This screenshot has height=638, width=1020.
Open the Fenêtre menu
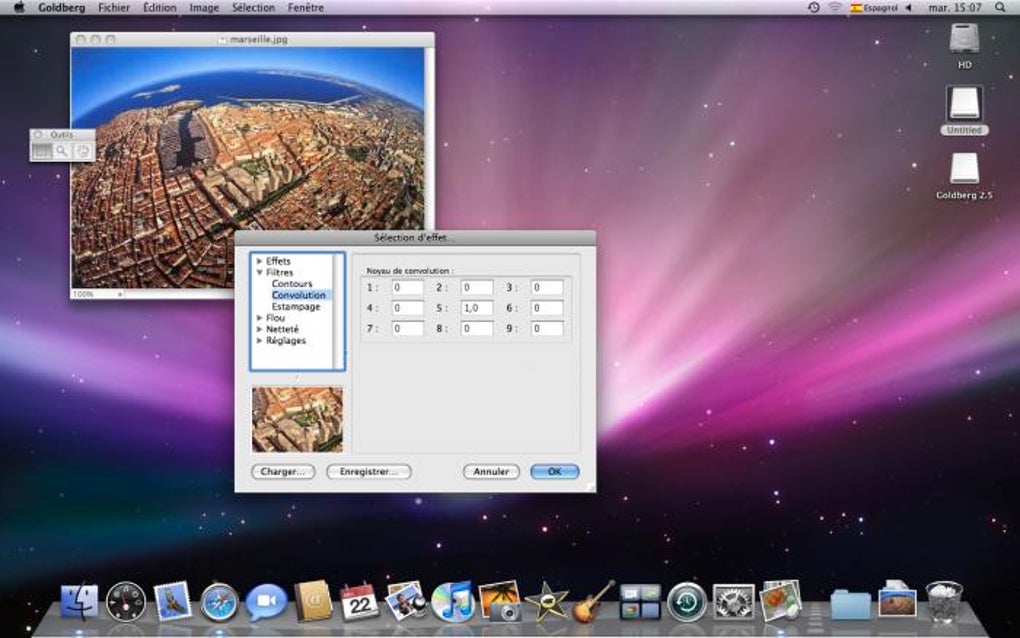(x=305, y=8)
